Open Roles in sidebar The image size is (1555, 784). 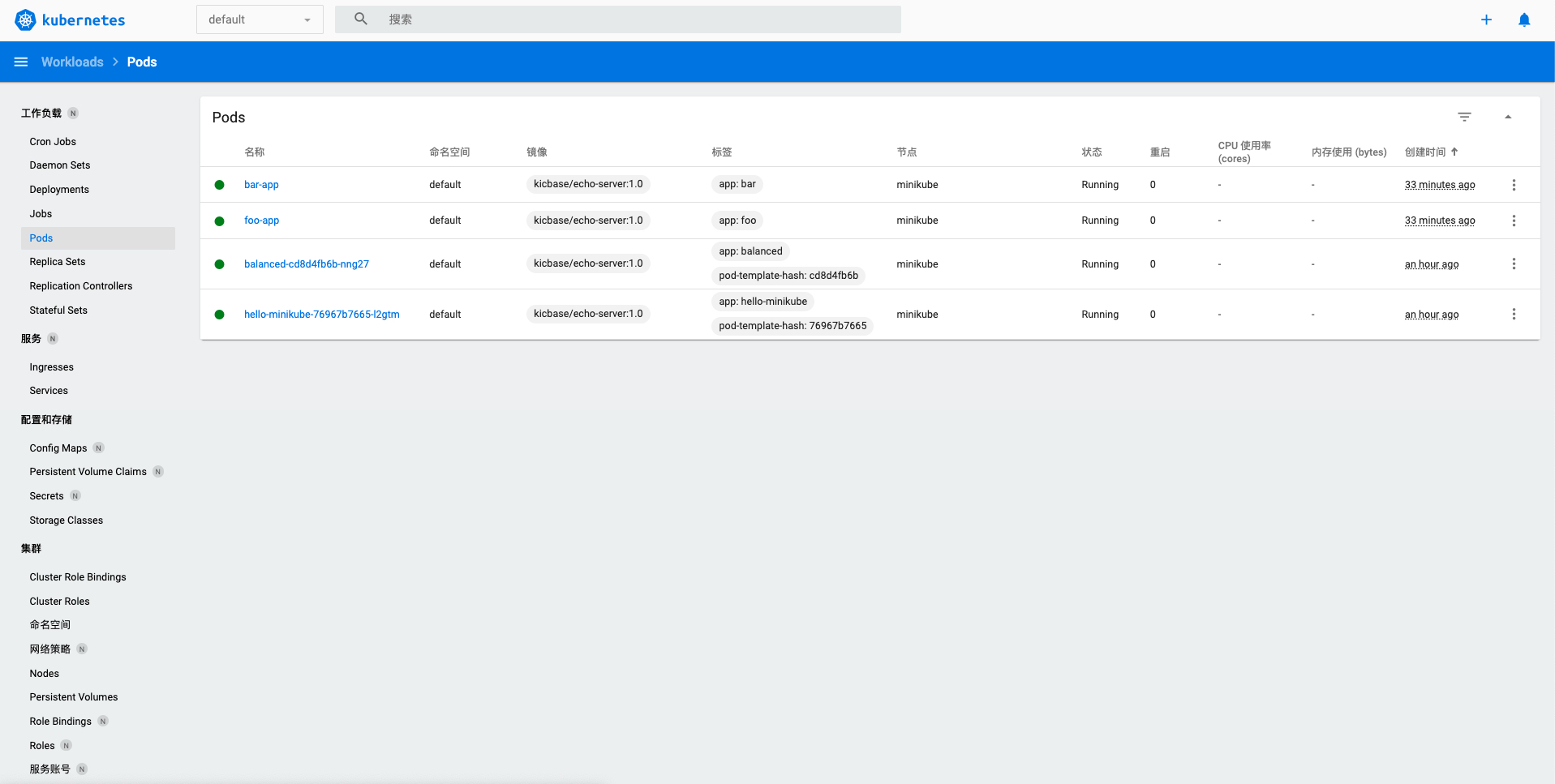click(42, 746)
